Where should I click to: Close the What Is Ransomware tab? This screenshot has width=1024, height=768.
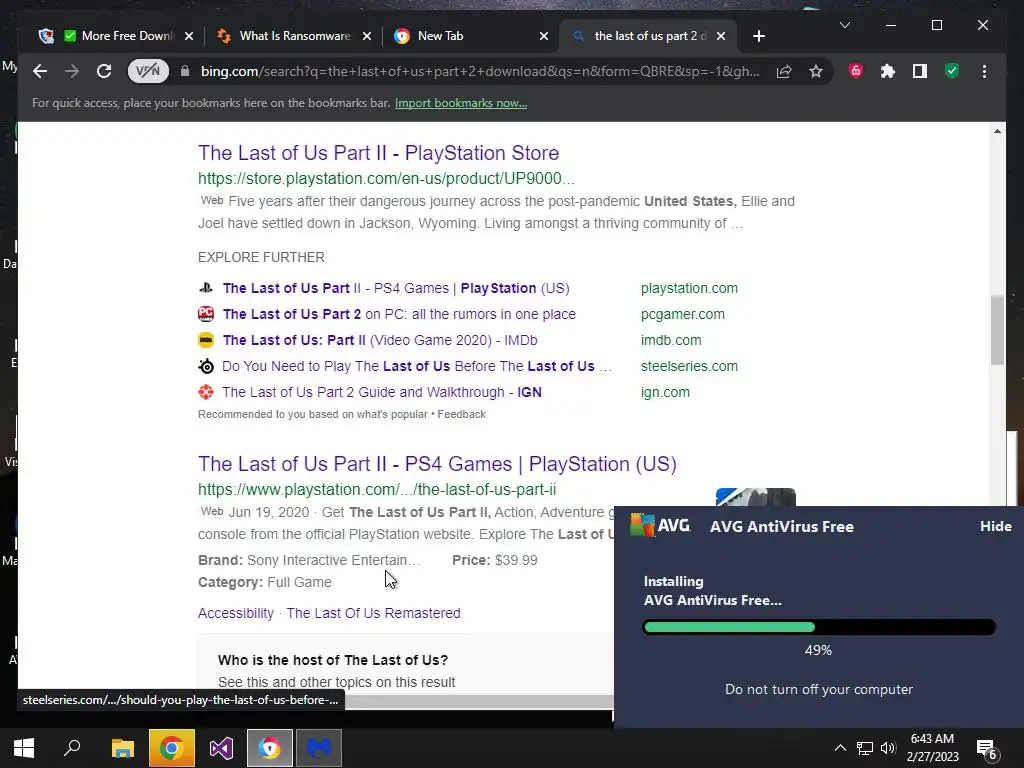coord(367,36)
